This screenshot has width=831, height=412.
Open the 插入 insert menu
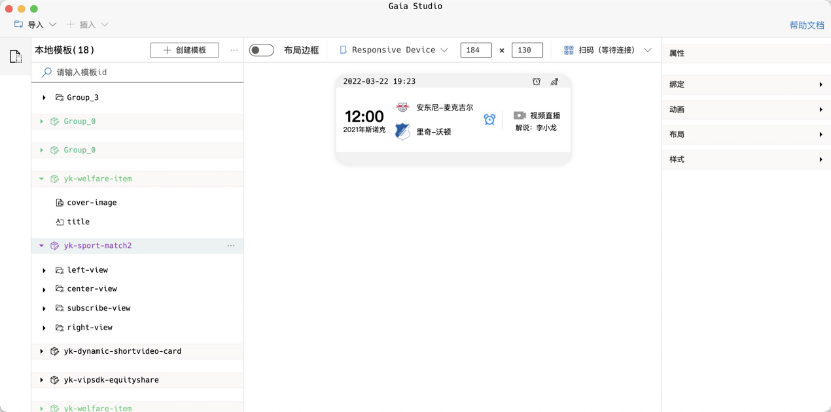coord(87,24)
